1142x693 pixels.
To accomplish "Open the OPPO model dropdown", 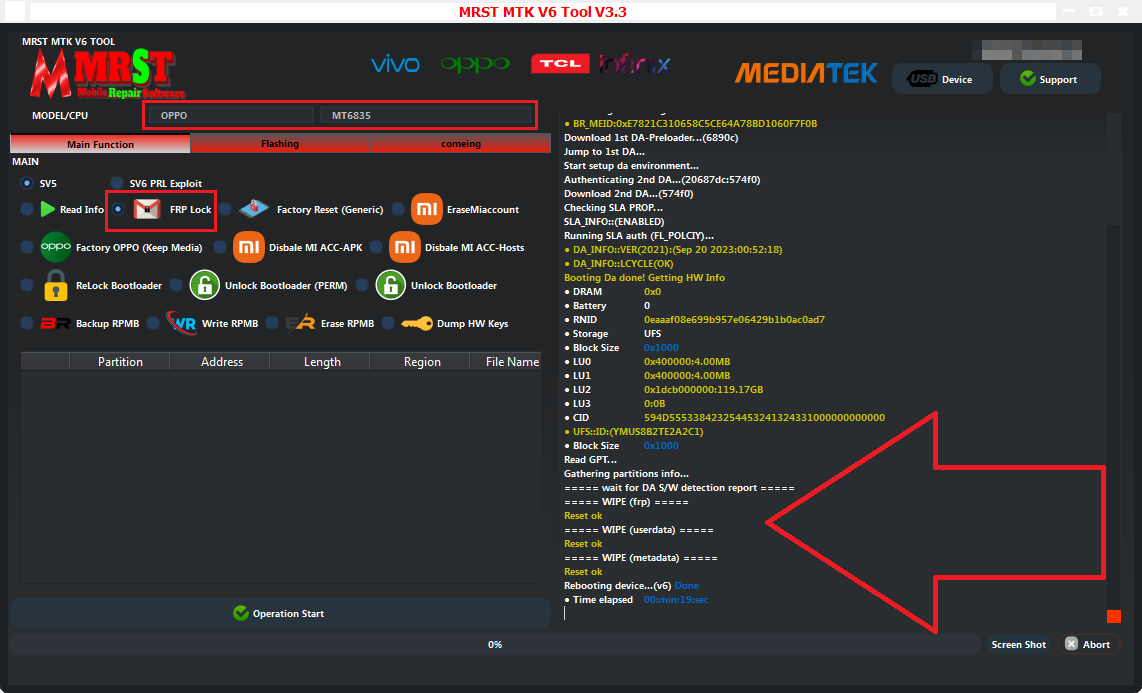I will tap(231, 115).
